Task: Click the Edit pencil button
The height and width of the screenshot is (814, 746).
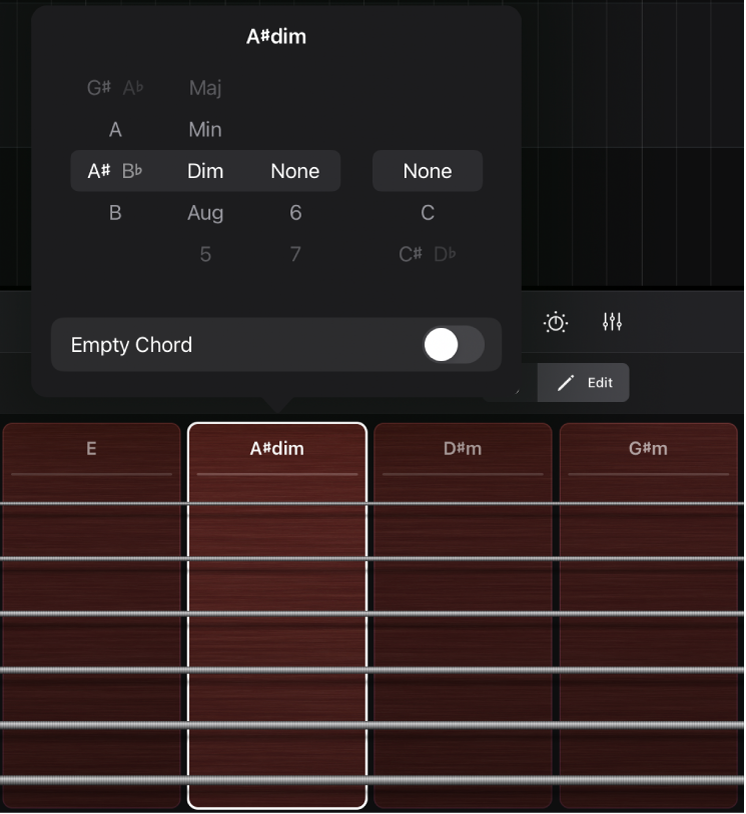Action: 583,383
